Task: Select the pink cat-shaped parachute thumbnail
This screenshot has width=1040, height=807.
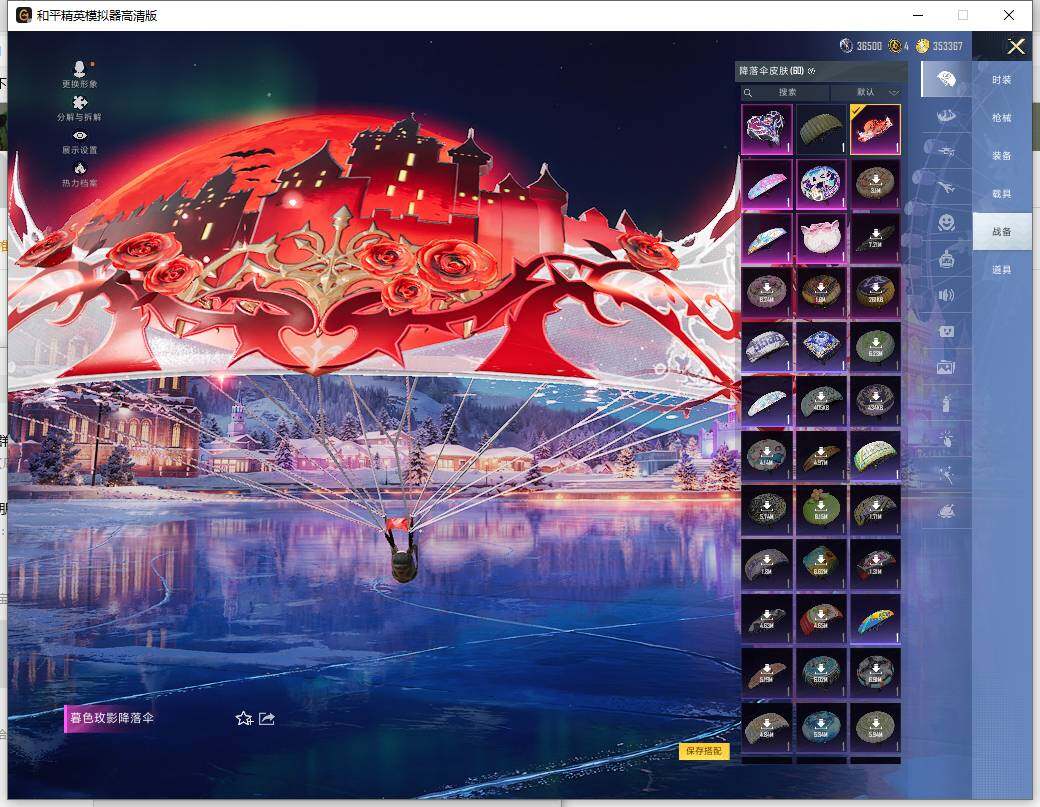Action: [821, 237]
